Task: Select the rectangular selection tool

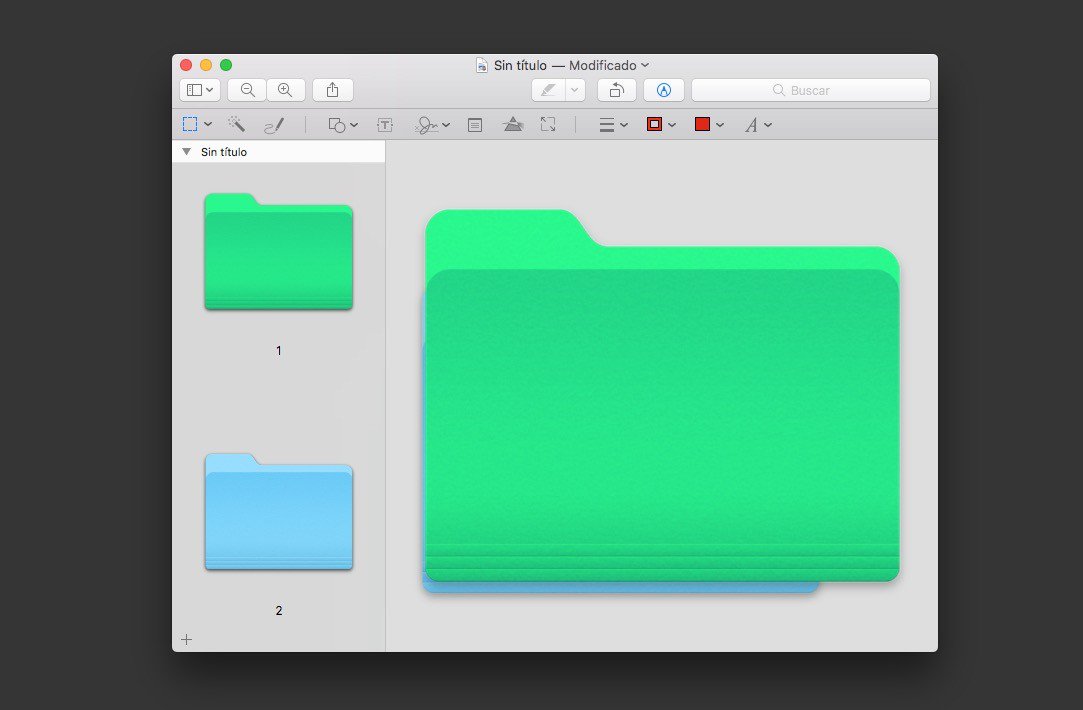Action: pyautogui.click(x=190, y=124)
